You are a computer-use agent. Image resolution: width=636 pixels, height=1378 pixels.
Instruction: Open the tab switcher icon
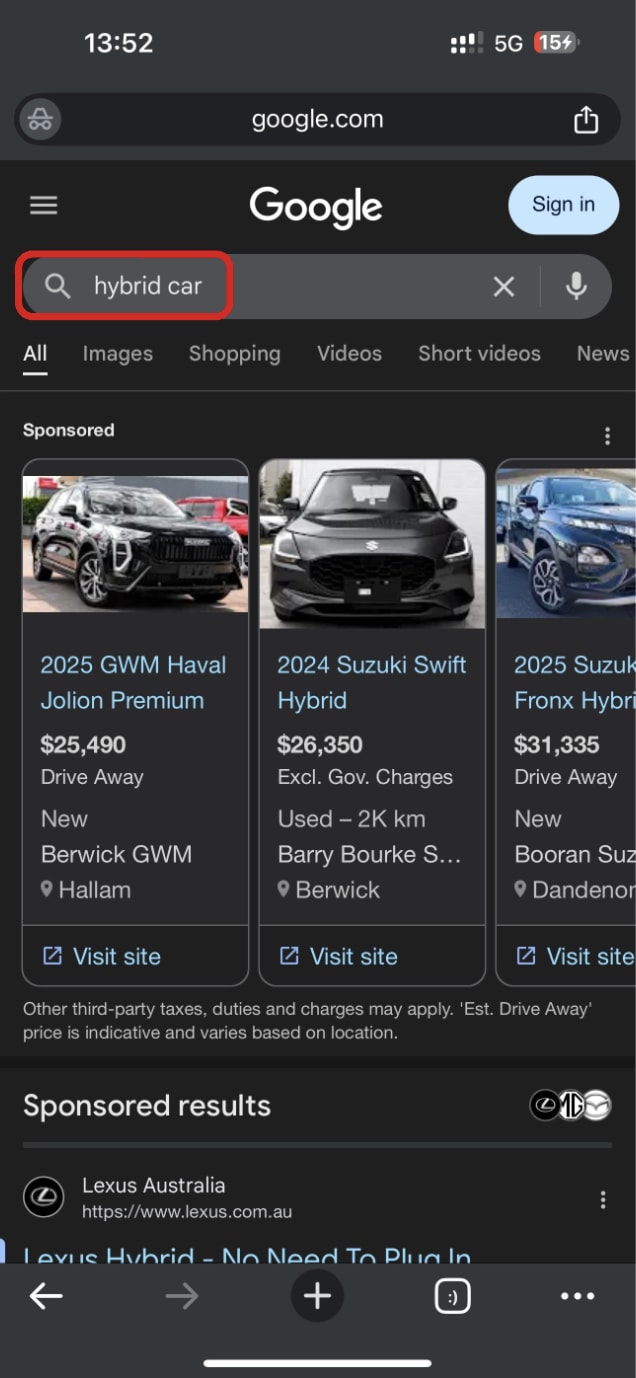tap(453, 1296)
